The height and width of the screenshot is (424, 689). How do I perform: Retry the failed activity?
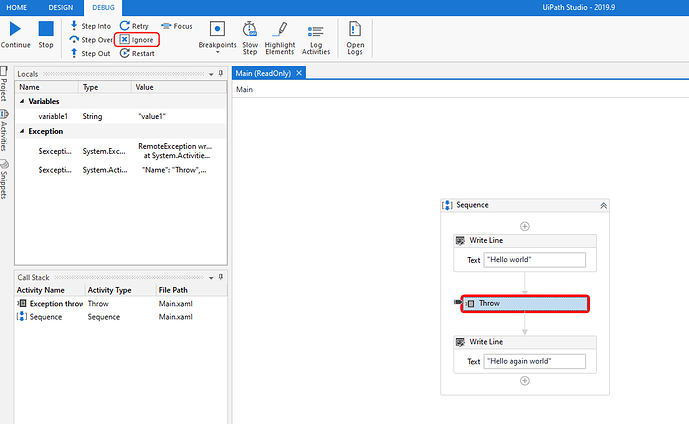pos(134,26)
